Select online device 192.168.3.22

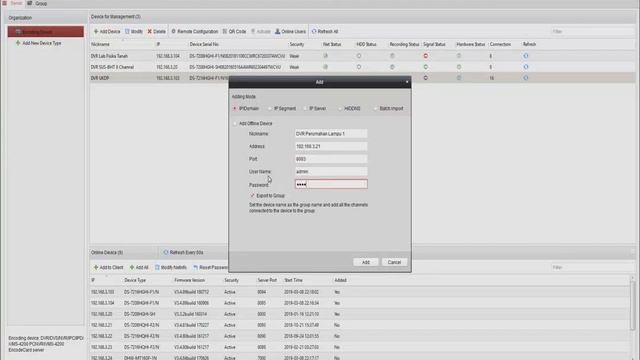tap(359, 336)
